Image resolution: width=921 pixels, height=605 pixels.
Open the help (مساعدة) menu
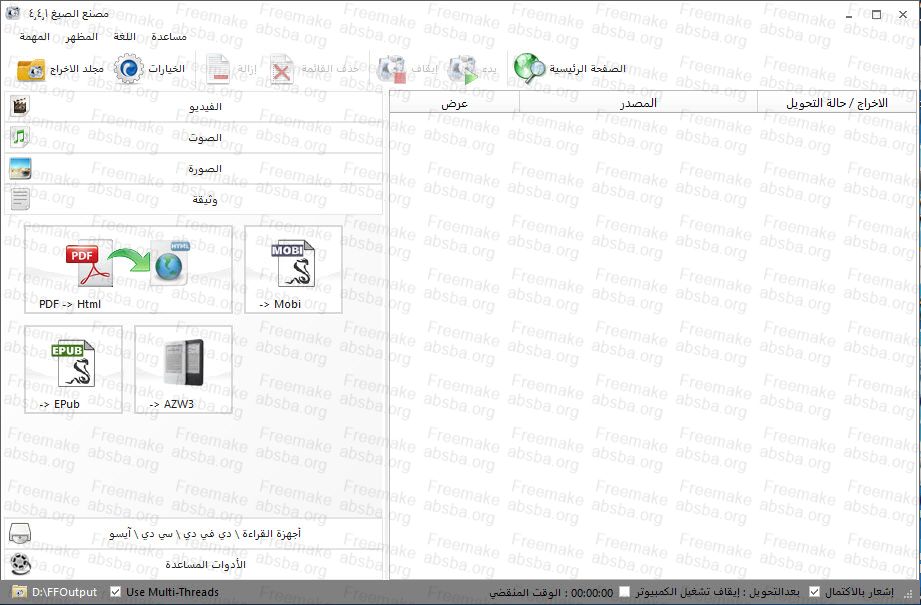(x=169, y=37)
